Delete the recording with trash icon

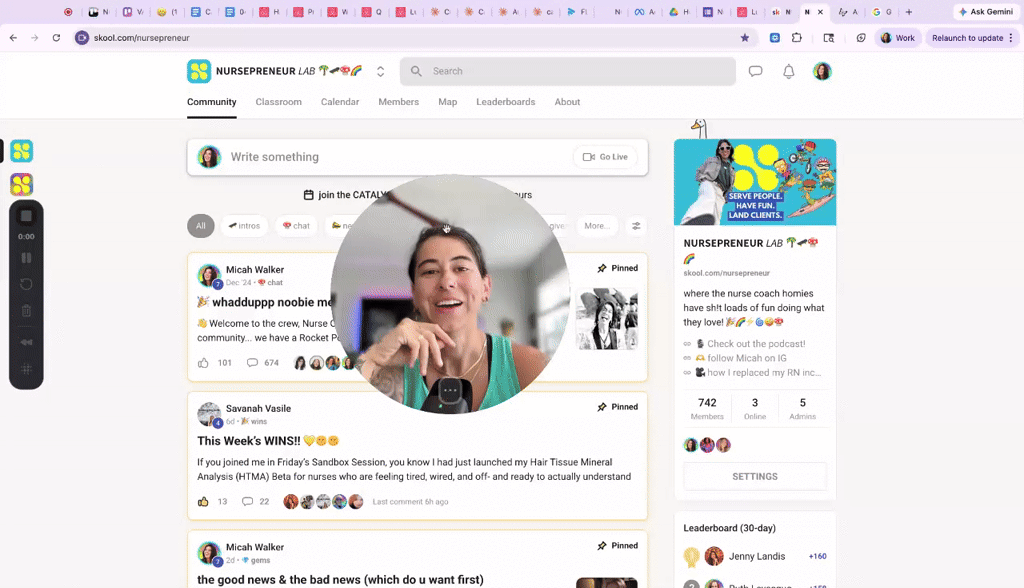[x=26, y=311]
